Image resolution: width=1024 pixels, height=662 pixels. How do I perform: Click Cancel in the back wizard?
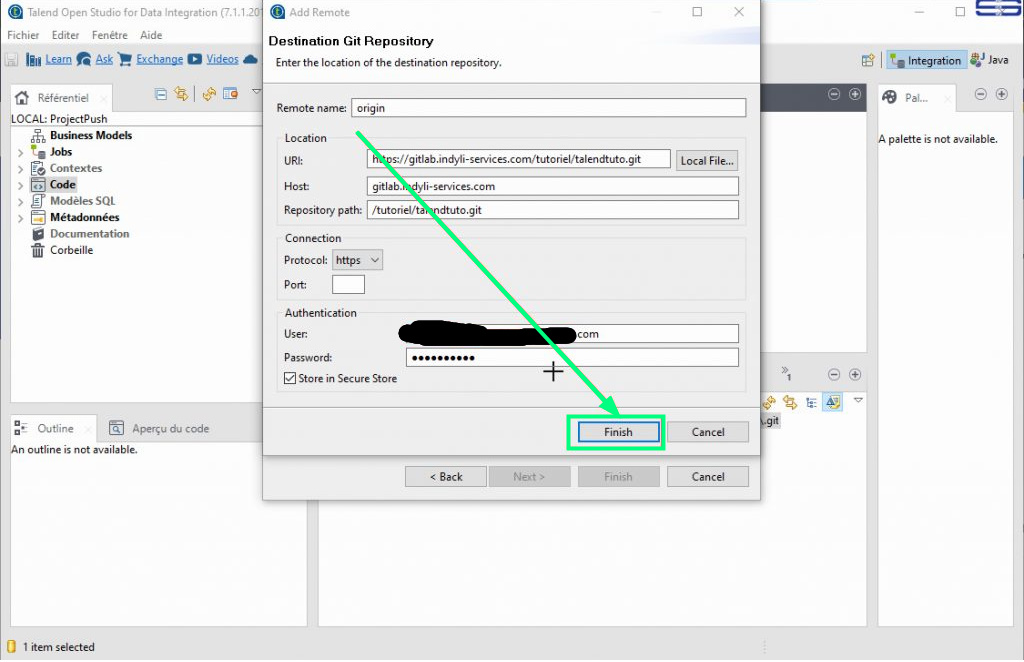[x=708, y=477]
